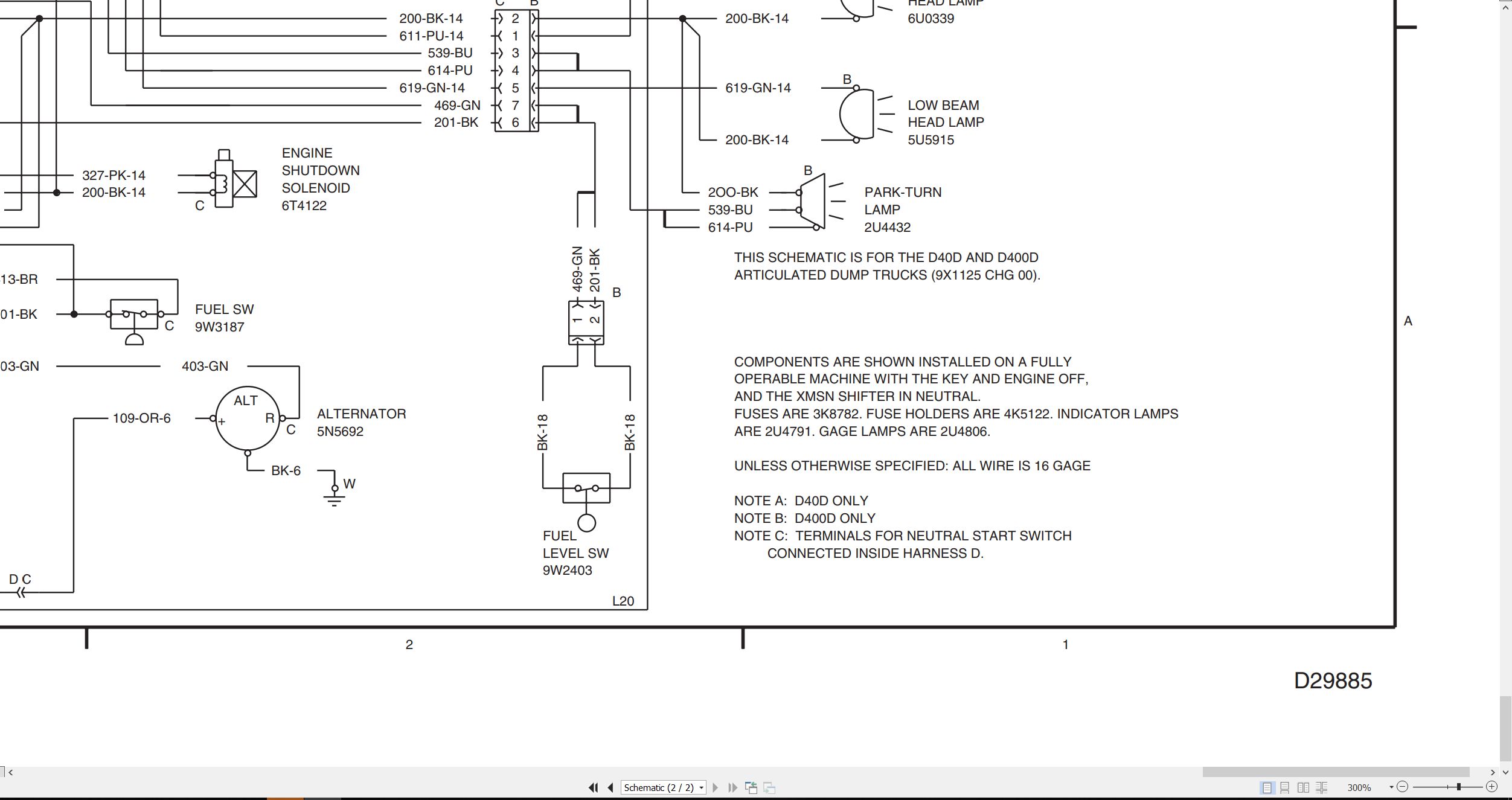Screen dimensions: 1512x800
Task: Jump to the last page
Action: tap(732, 787)
